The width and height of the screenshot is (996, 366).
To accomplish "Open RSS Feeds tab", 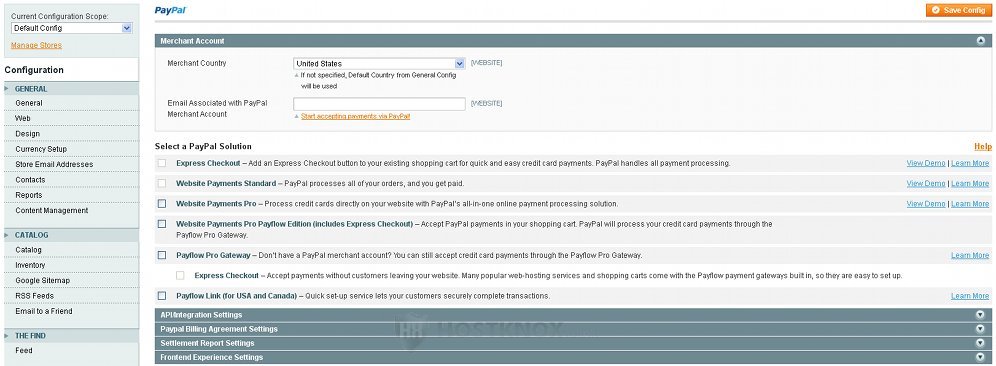I will tap(71, 296).
